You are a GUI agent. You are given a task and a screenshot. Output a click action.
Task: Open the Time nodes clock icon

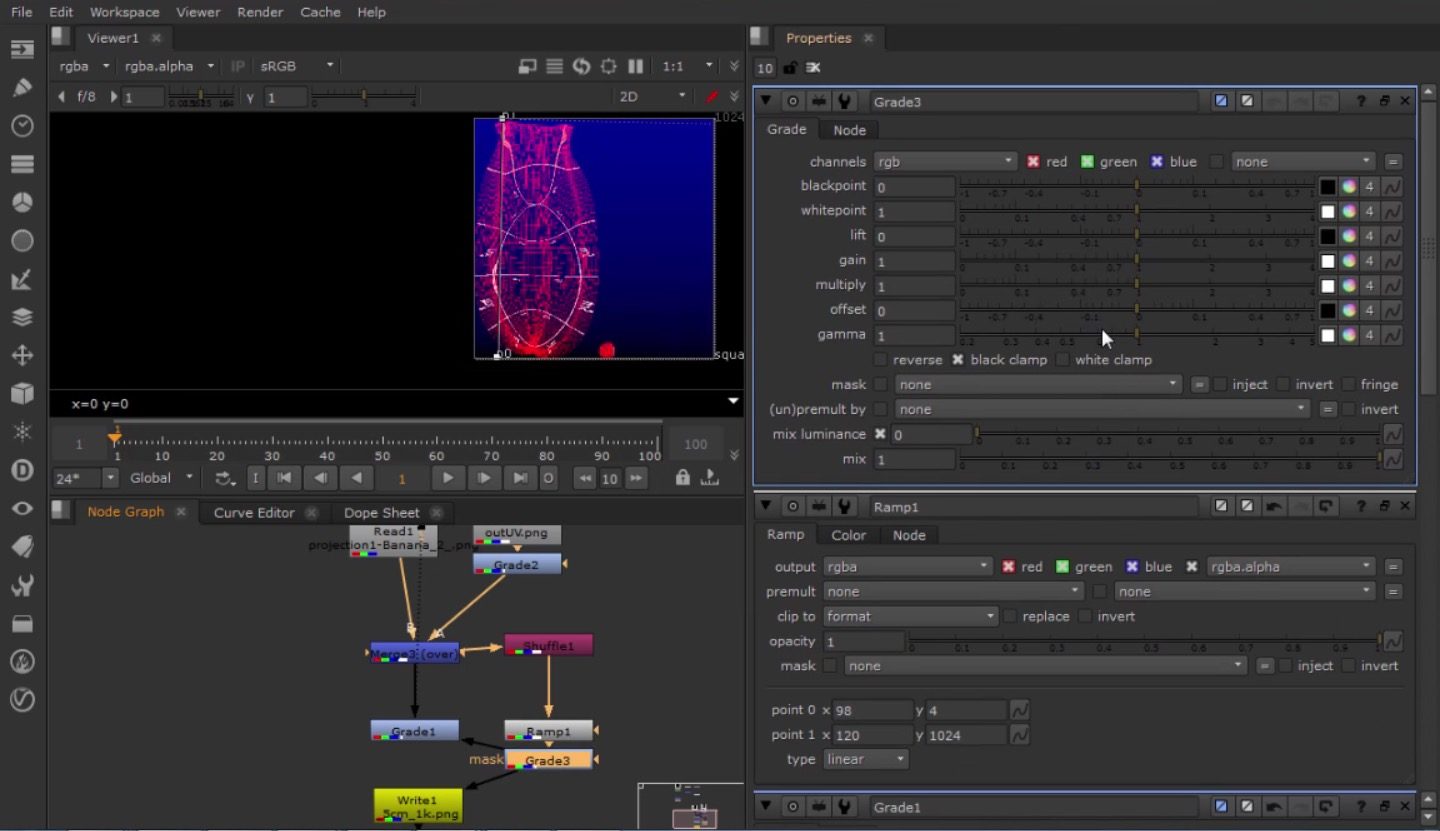pos(22,126)
